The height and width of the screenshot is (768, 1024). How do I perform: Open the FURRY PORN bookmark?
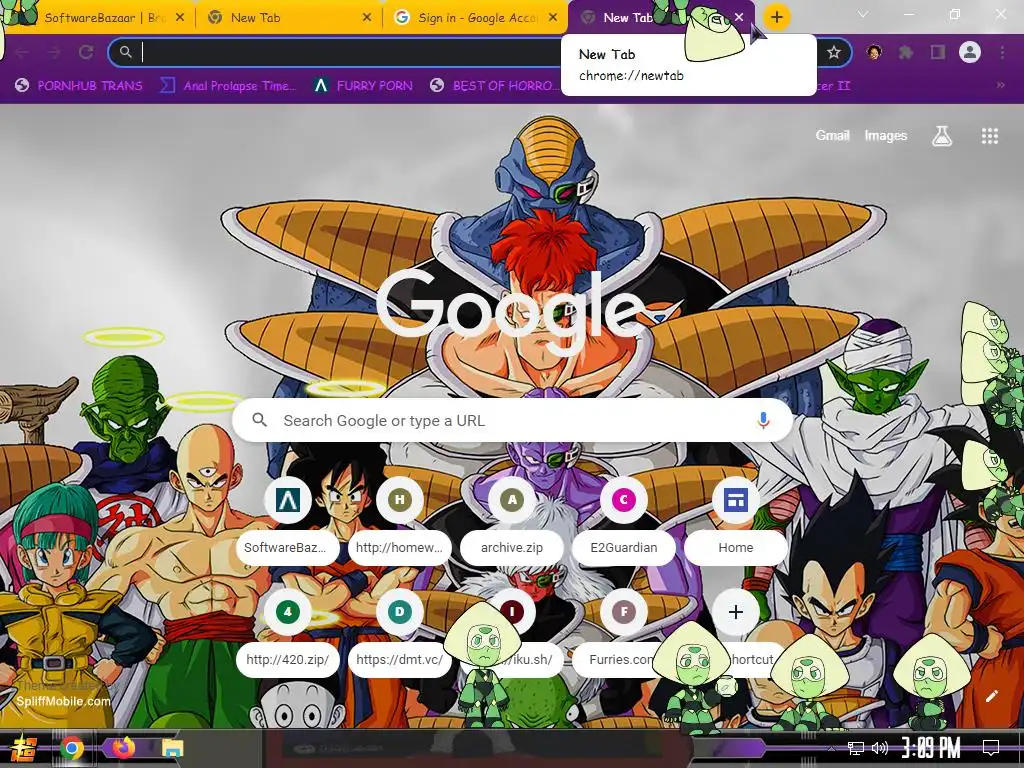click(363, 86)
